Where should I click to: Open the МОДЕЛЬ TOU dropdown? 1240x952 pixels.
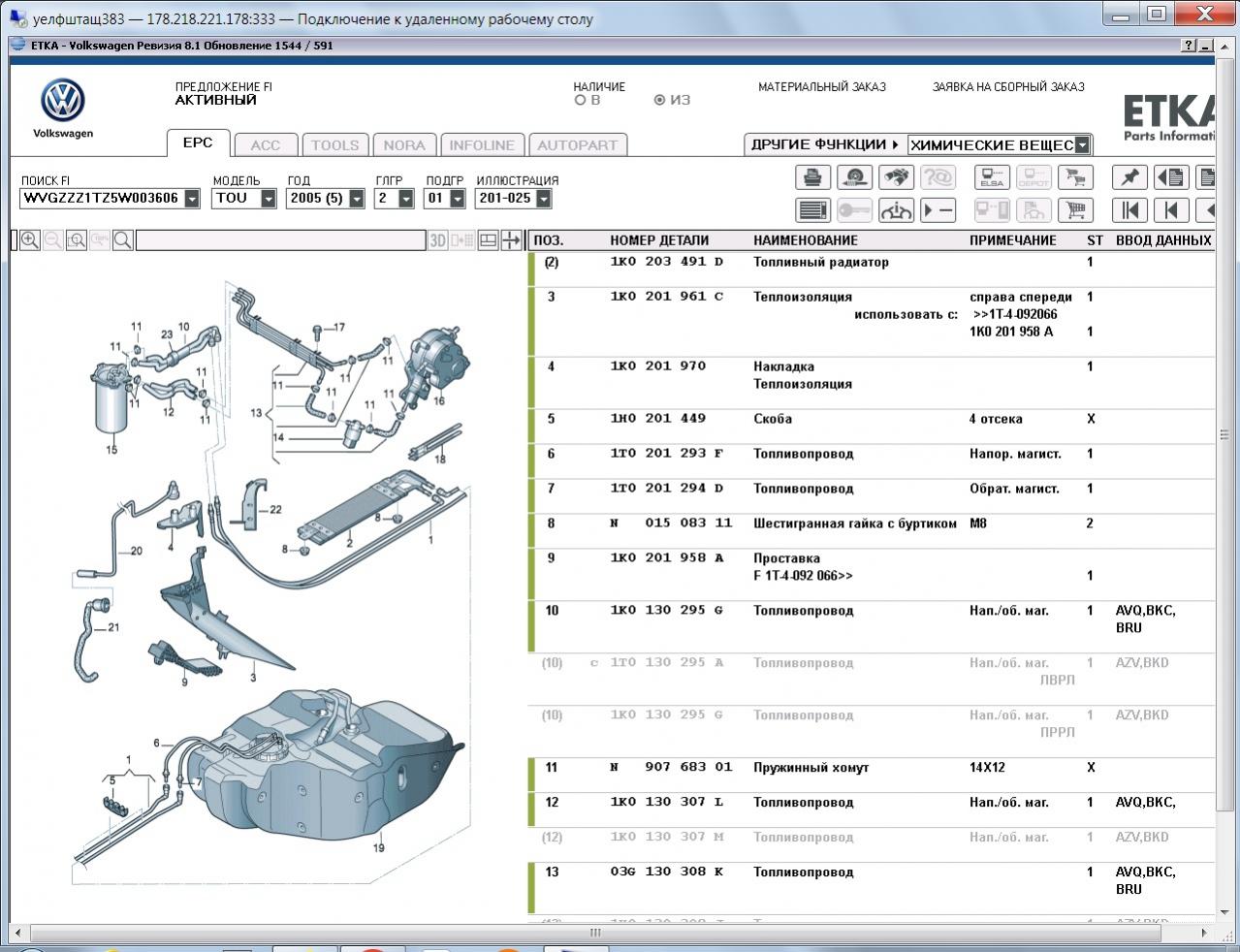270,199
